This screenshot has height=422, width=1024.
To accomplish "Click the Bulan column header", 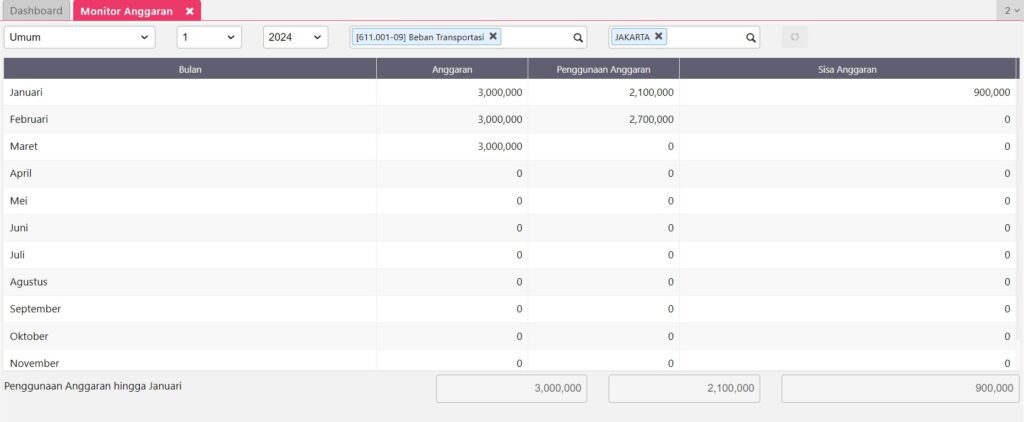I will pos(190,69).
